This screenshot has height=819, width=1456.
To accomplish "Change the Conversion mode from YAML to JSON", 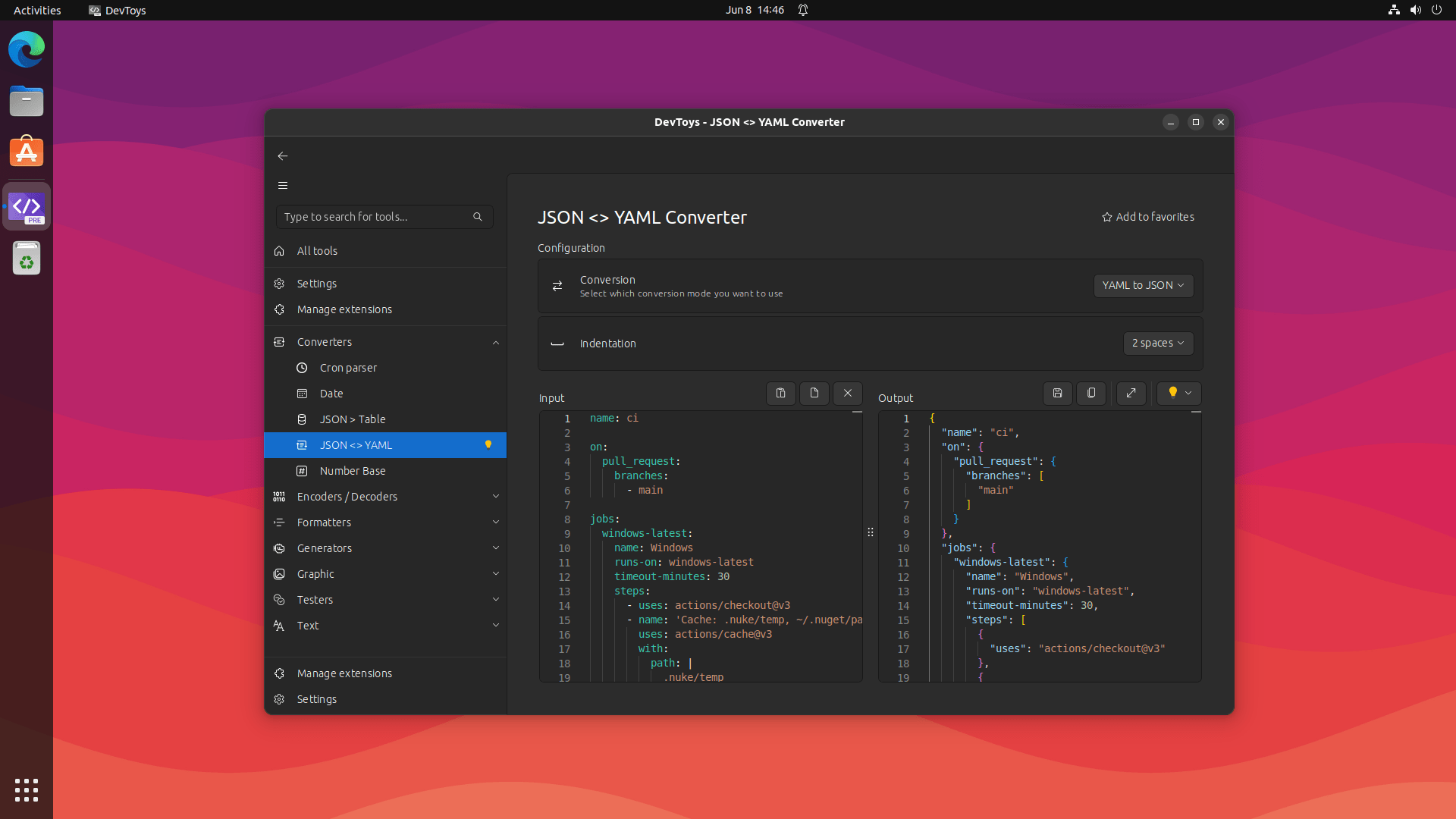I will click(x=1143, y=286).
